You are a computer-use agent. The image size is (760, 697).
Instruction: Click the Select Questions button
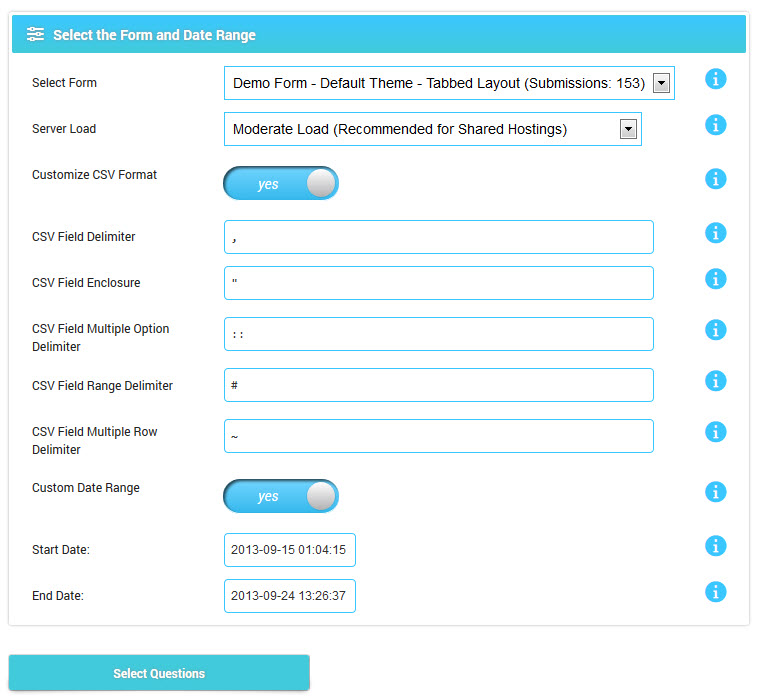point(159,673)
